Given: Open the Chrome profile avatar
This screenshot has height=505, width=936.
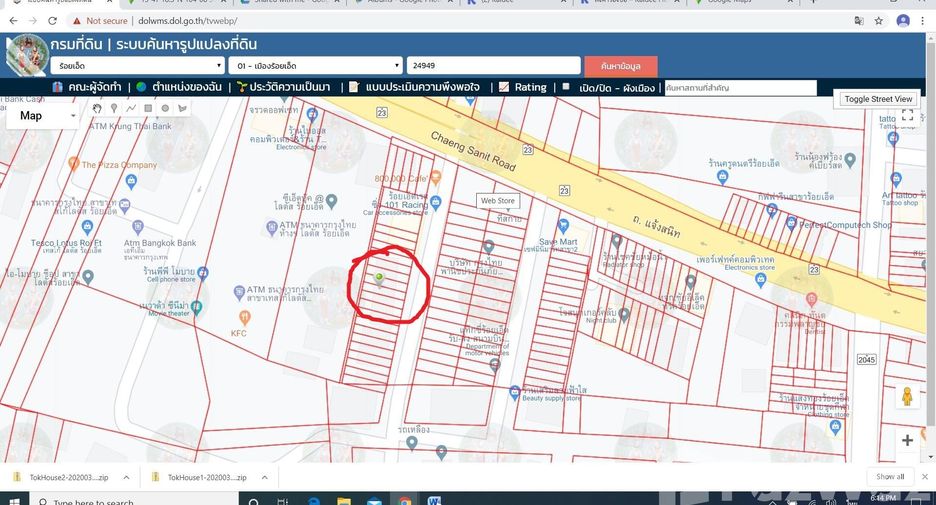Looking at the screenshot, I should (x=903, y=21).
